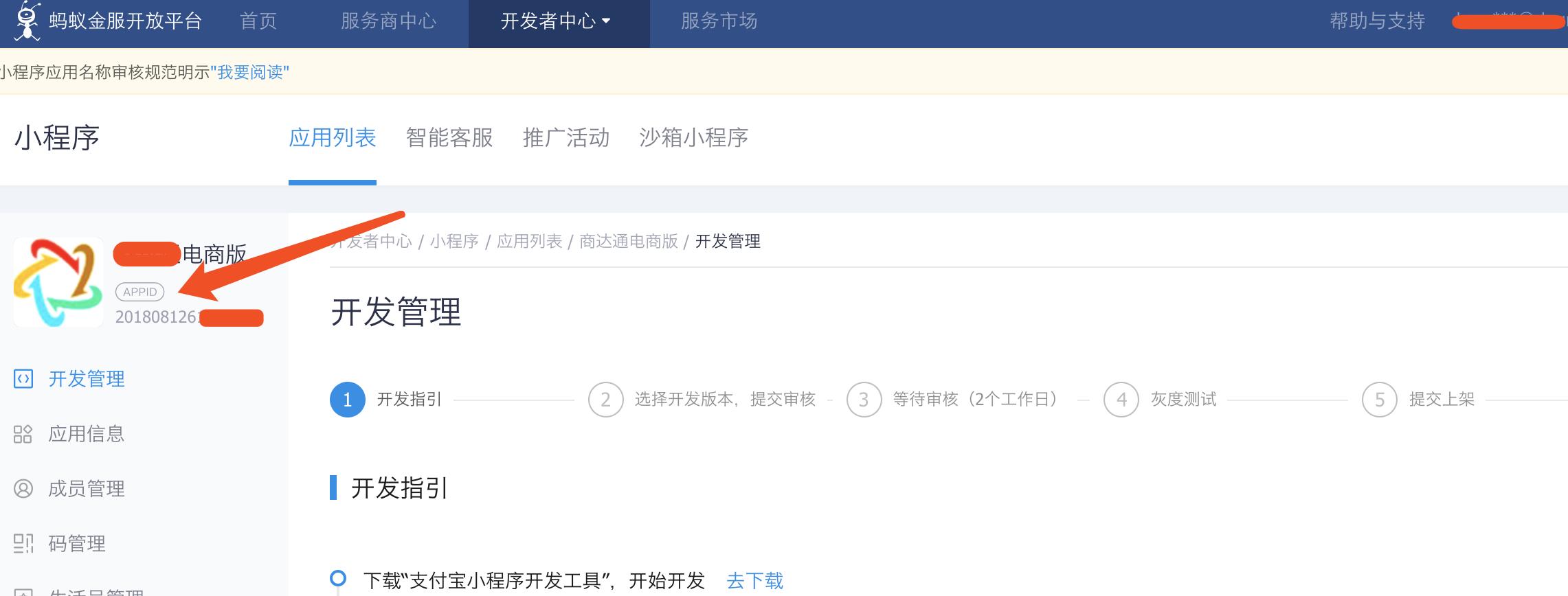Open 成员管理 in the sidebar
Screen dimensions: 1568x596
click(x=87, y=489)
